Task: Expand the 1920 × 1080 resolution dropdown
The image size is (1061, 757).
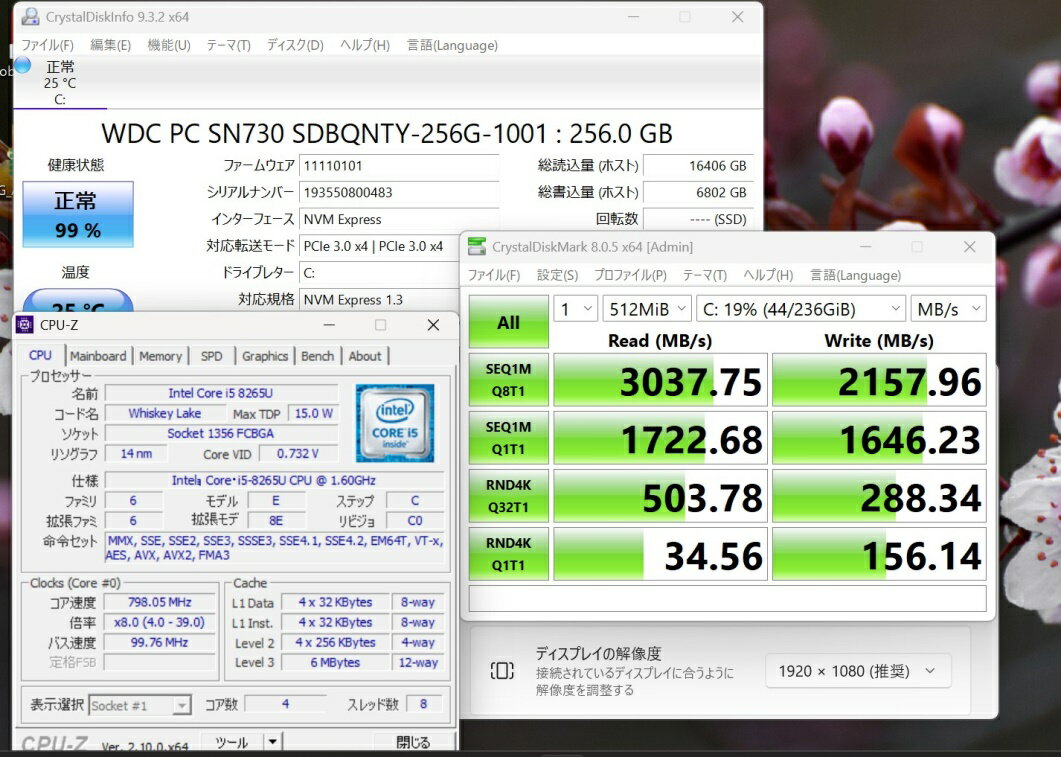Action: [x=857, y=671]
